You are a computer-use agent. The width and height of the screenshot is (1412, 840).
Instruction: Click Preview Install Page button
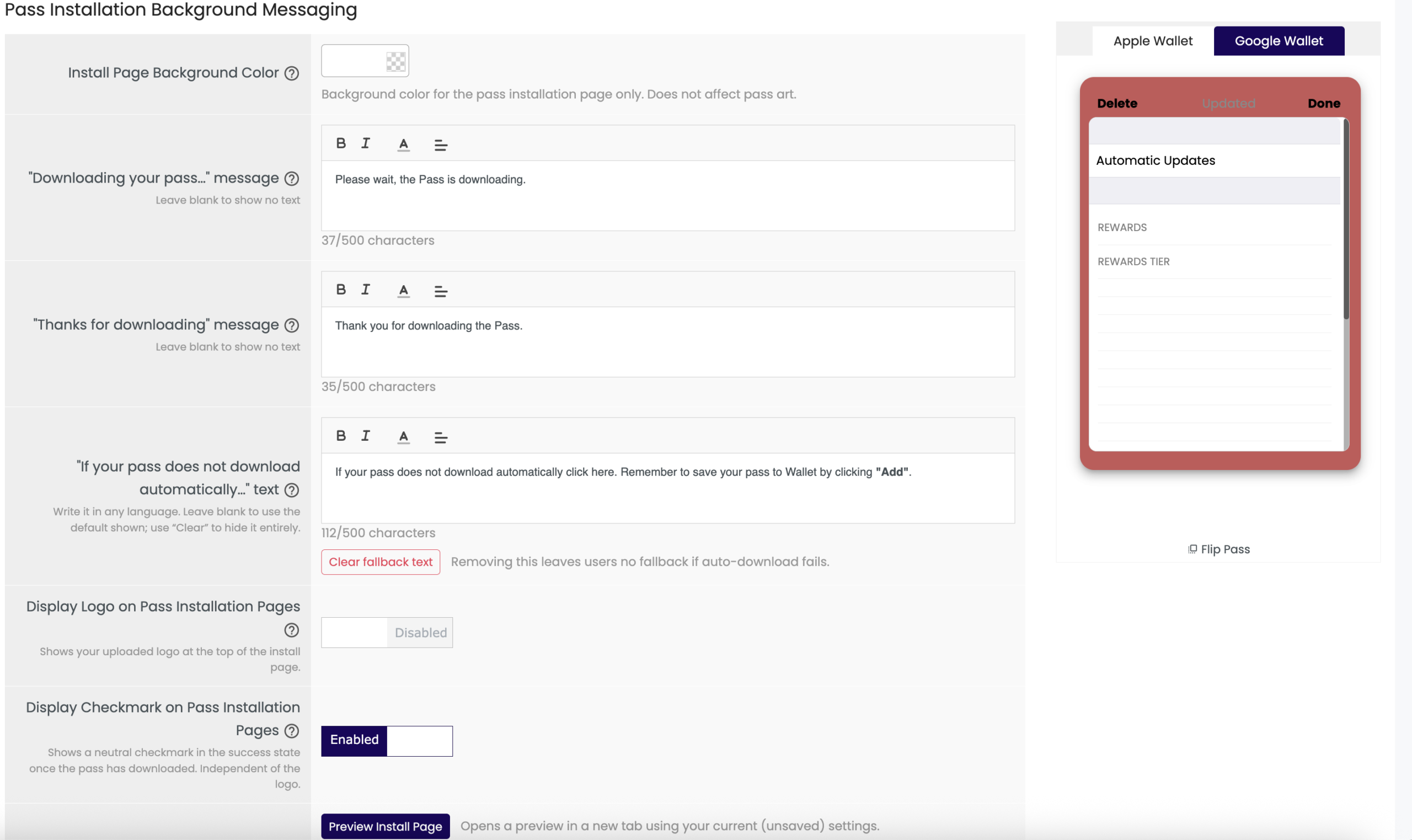point(385,826)
